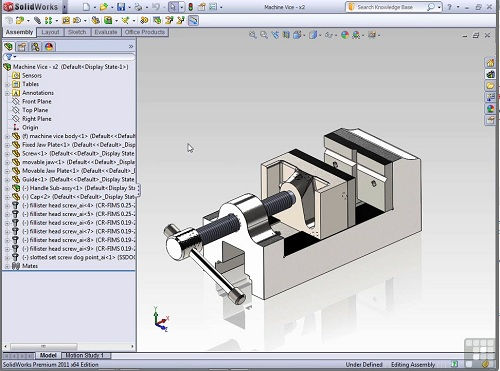The height and width of the screenshot is (371, 500).
Task: Select Front Plane in the feature tree
Action: click(x=37, y=101)
